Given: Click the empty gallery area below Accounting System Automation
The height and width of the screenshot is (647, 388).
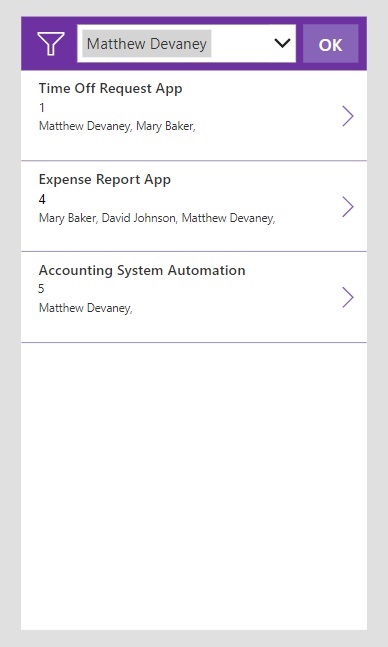Looking at the screenshot, I should (194, 486).
